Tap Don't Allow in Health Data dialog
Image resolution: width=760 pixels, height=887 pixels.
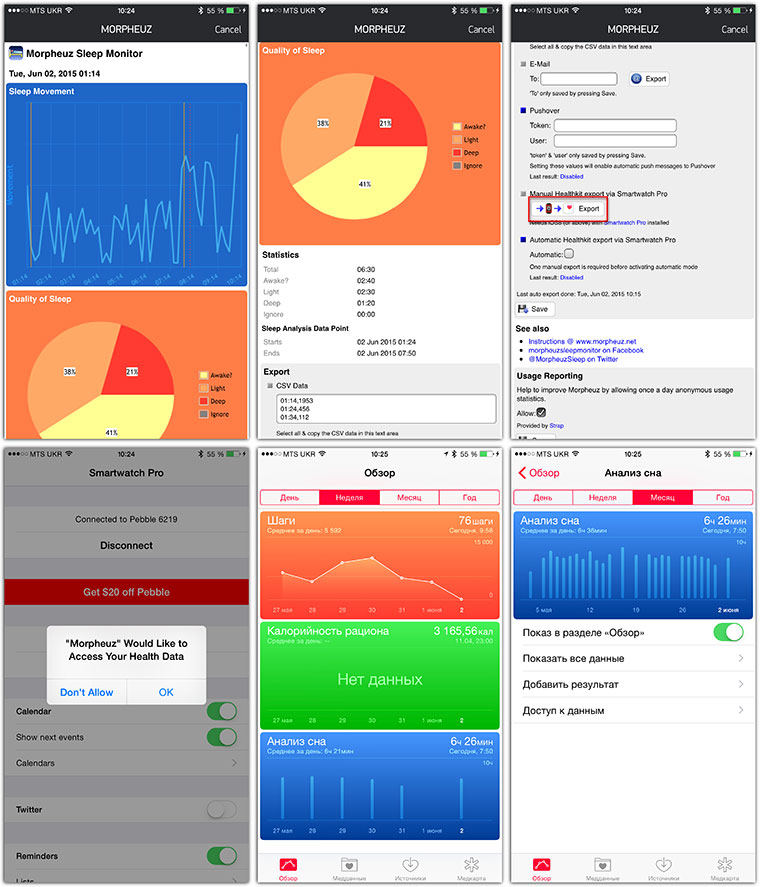click(x=87, y=692)
